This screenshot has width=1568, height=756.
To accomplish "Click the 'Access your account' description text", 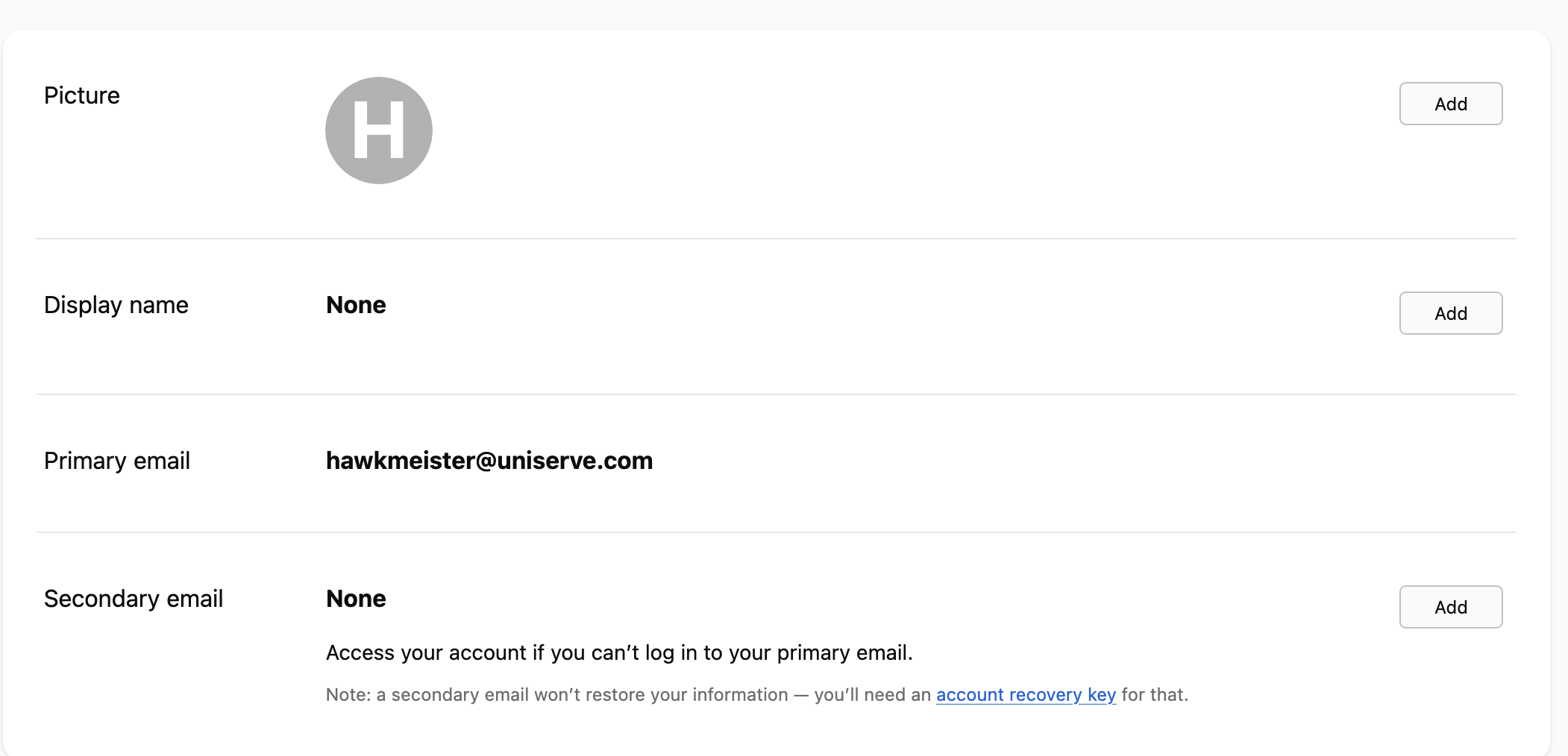I will [619, 653].
